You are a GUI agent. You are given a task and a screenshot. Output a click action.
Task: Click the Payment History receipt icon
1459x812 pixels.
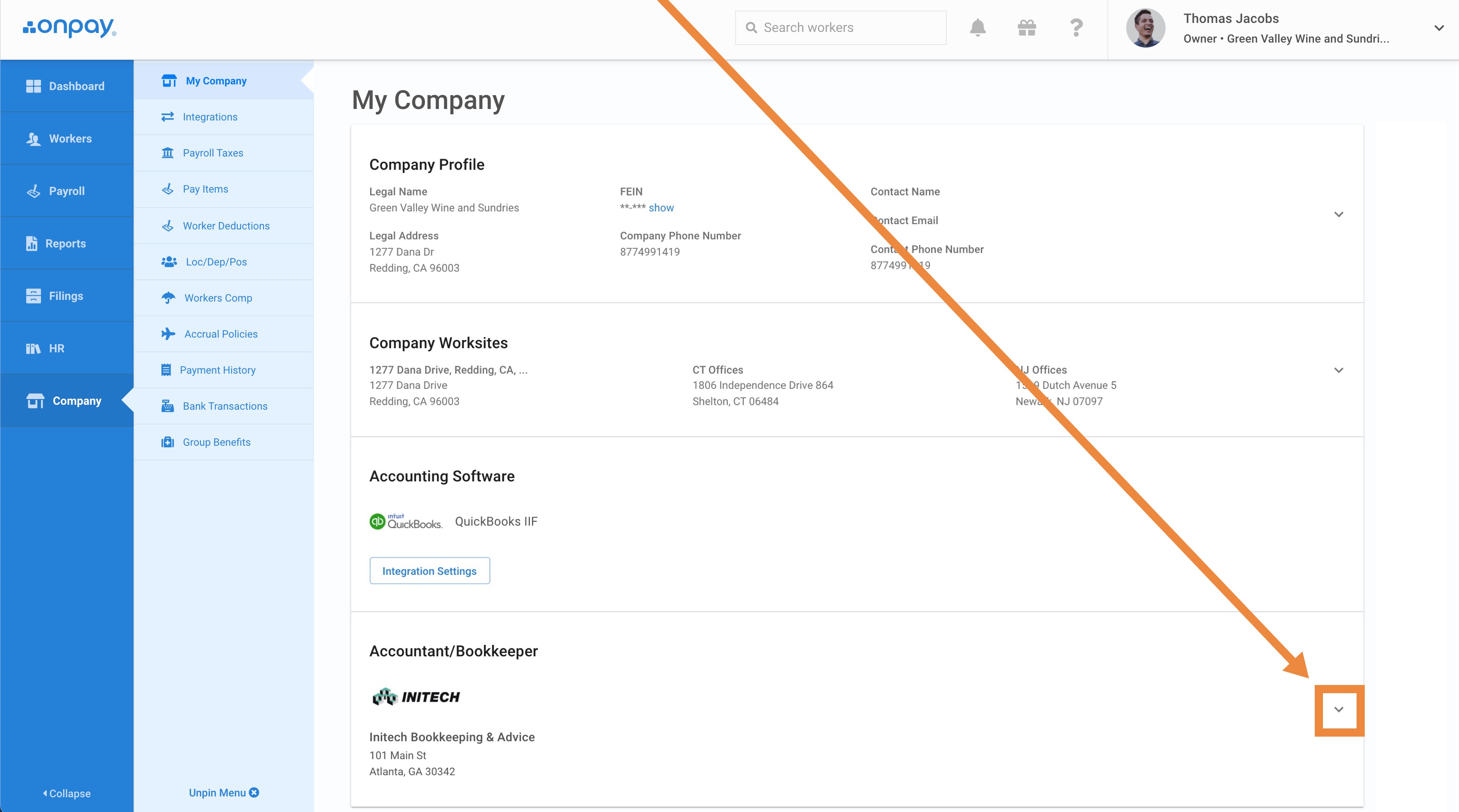[166, 370]
